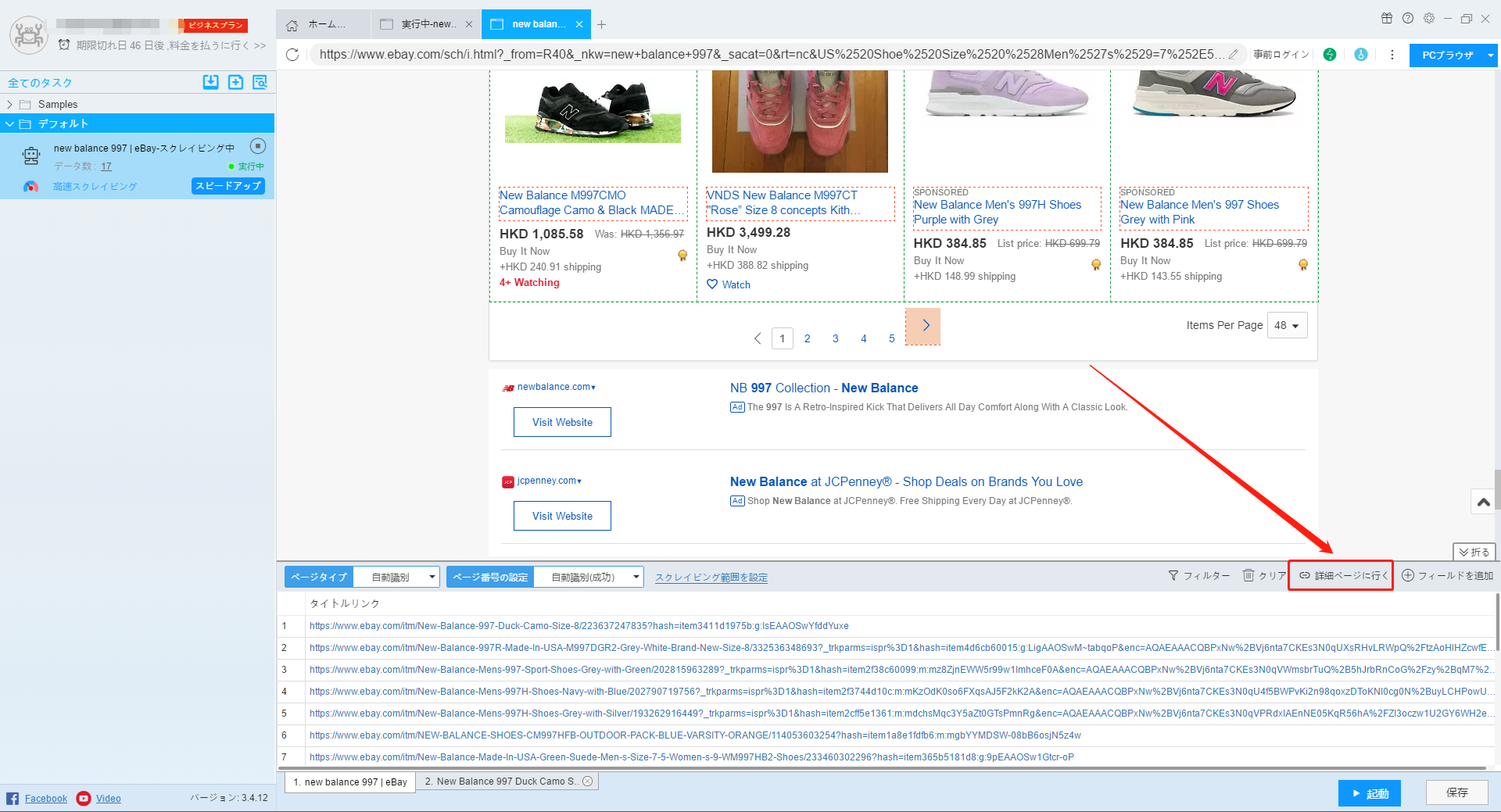Open a new tab with plus icon
1501x812 pixels.
(601, 25)
